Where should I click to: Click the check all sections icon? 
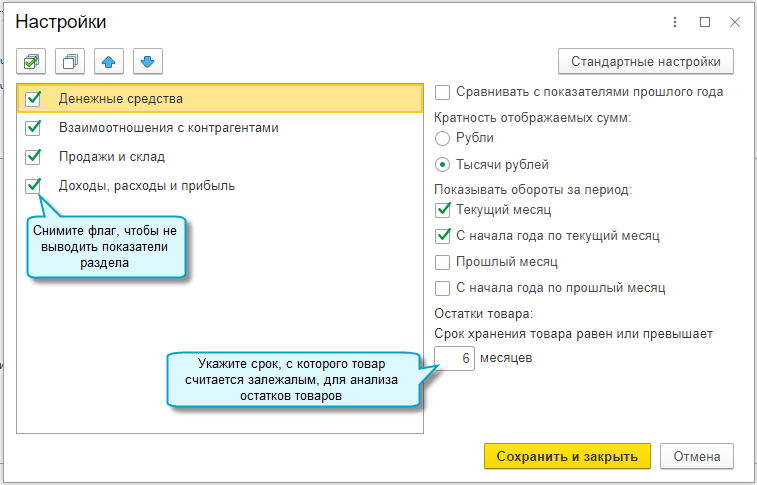[32, 62]
